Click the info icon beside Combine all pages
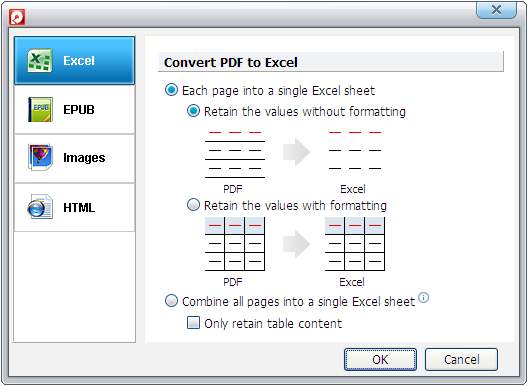 424,298
